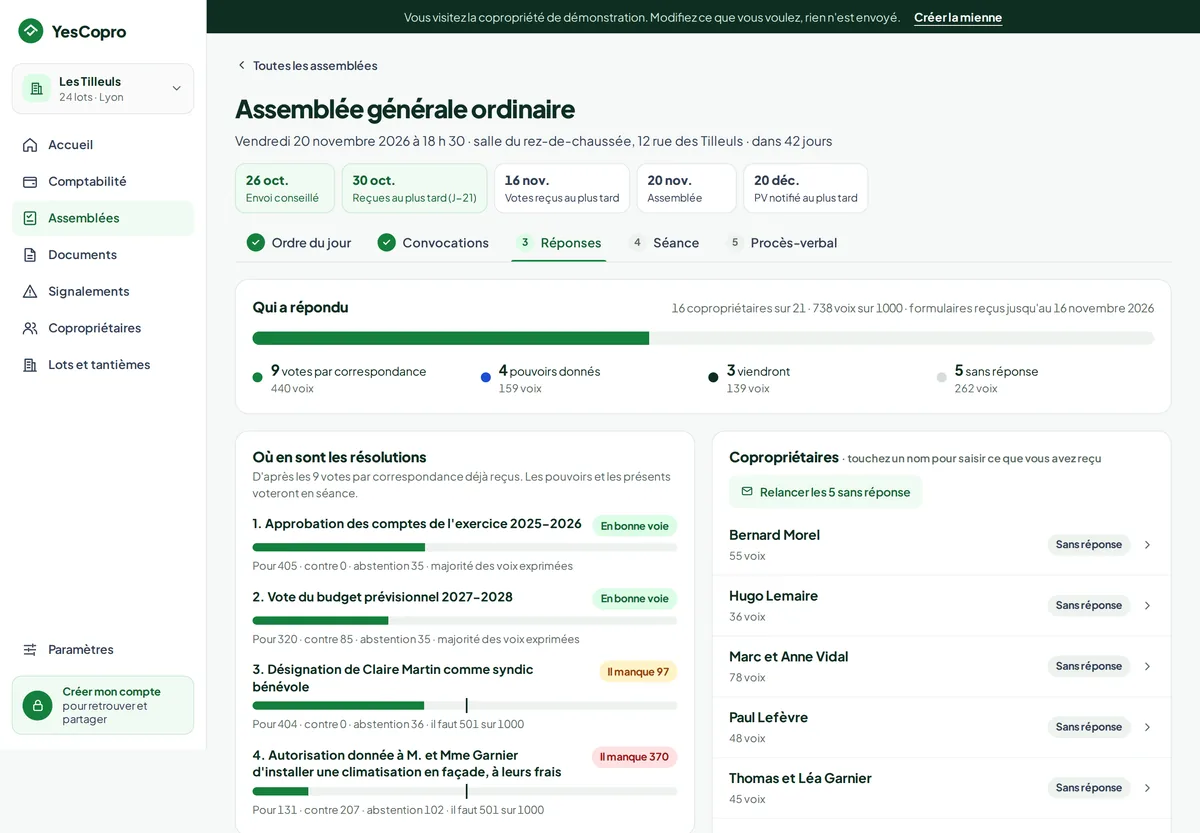Click the Créer la mienne link
The height and width of the screenshot is (833, 1200).
958,17
